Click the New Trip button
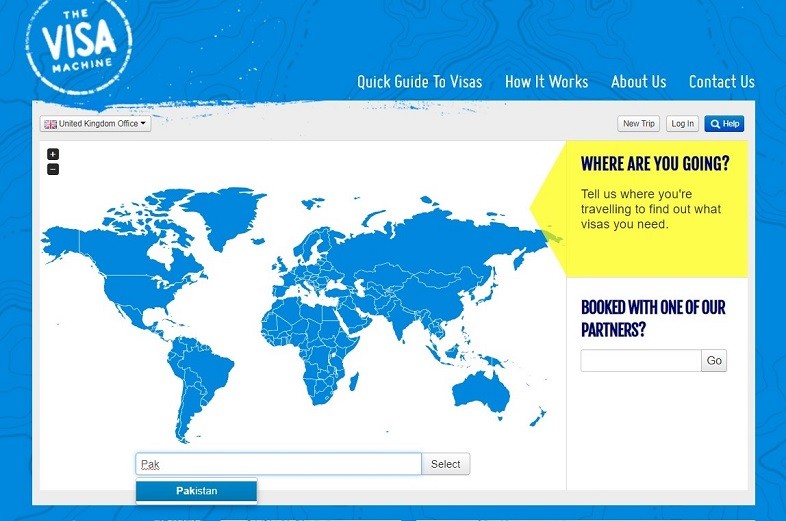786x521 pixels. 638,124
